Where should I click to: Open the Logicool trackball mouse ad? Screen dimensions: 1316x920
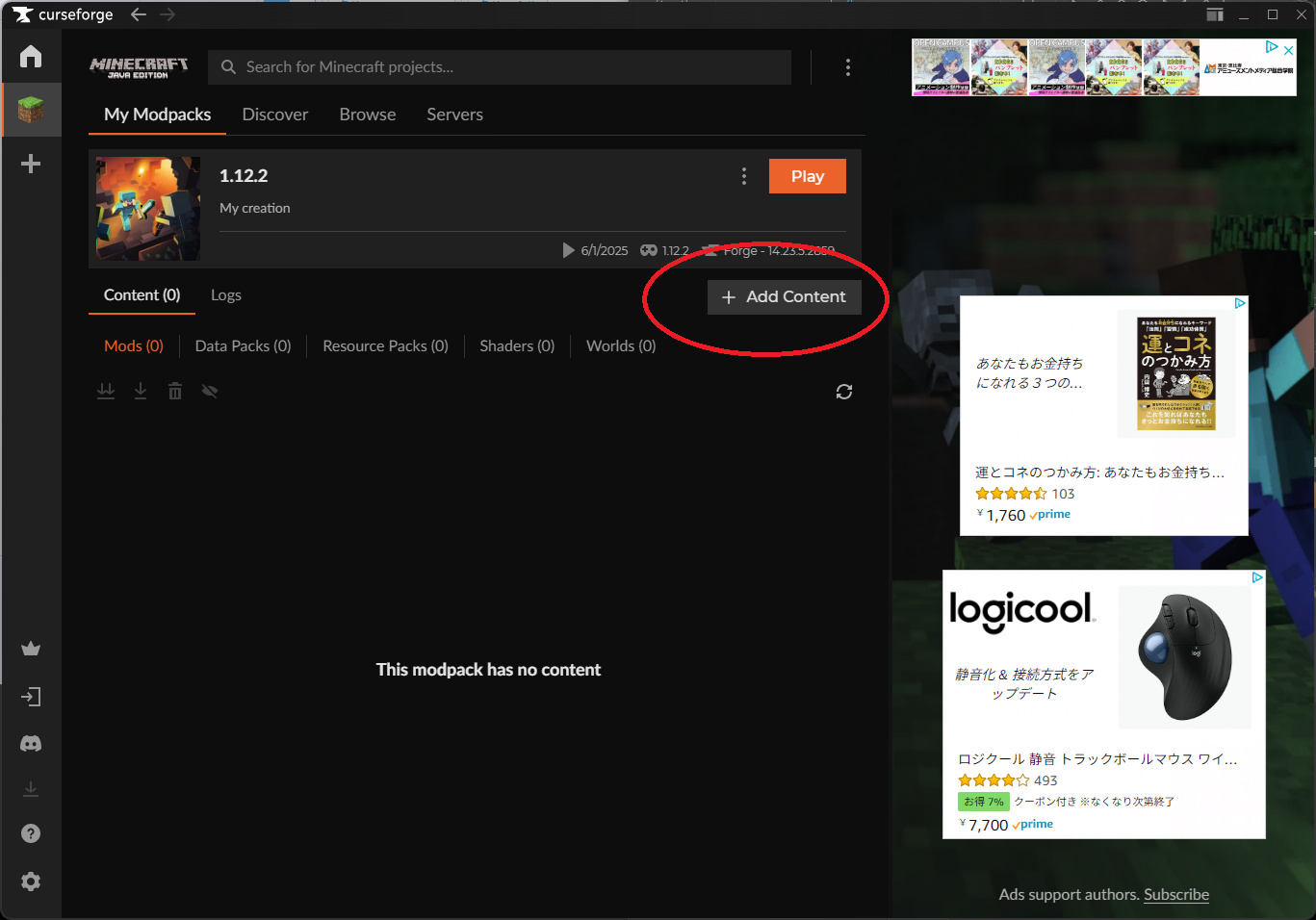(1104, 704)
